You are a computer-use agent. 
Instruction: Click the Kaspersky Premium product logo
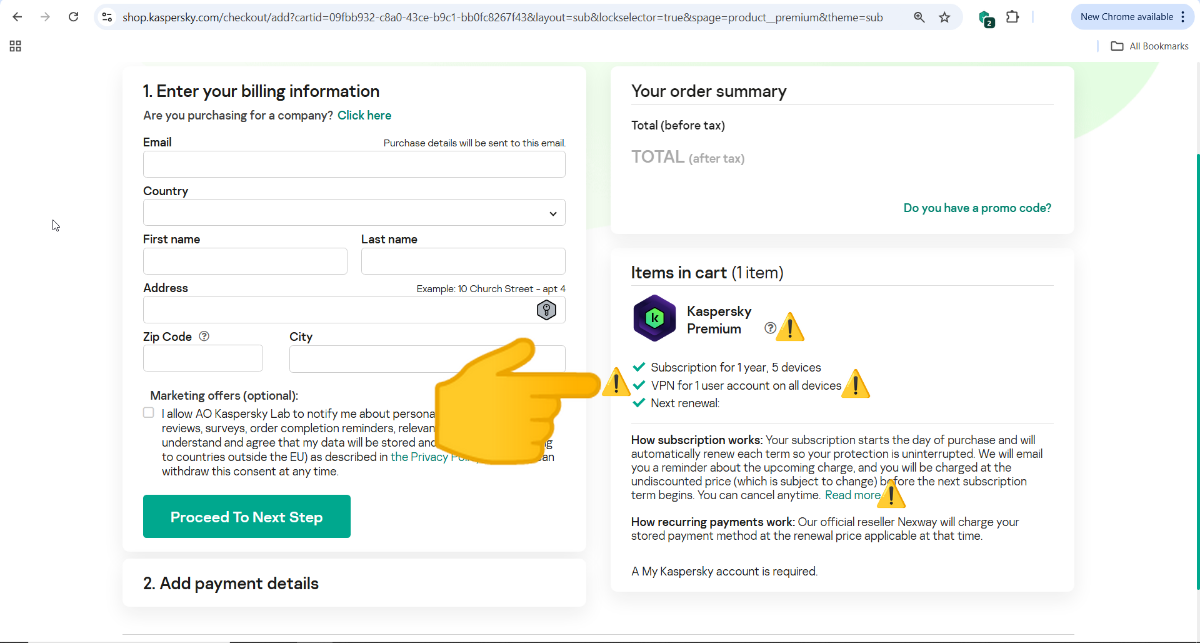(x=655, y=319)
